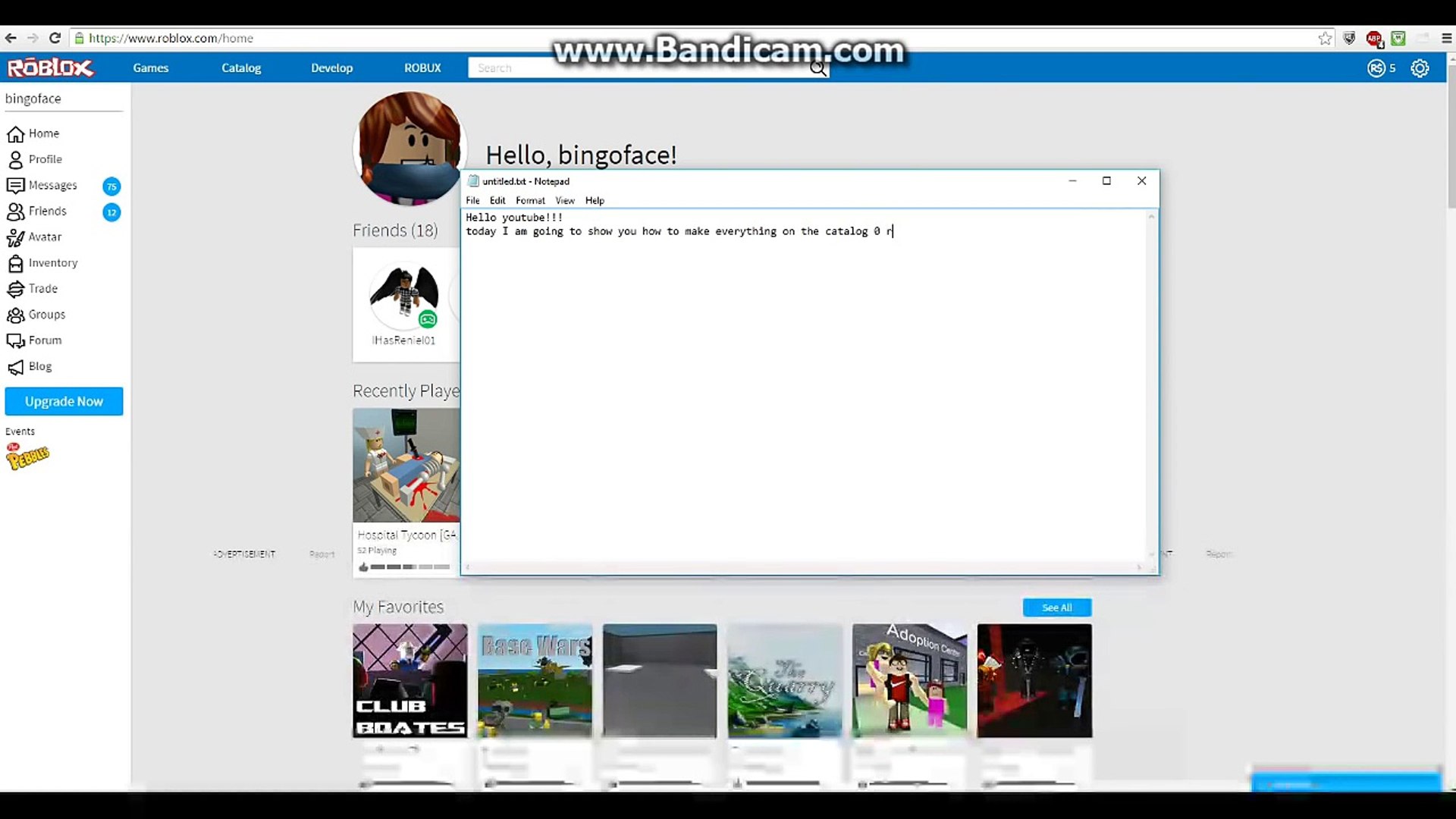Open the Messages icon with notification badge
Screen dimensions: 1456x819
click(52, 185)
